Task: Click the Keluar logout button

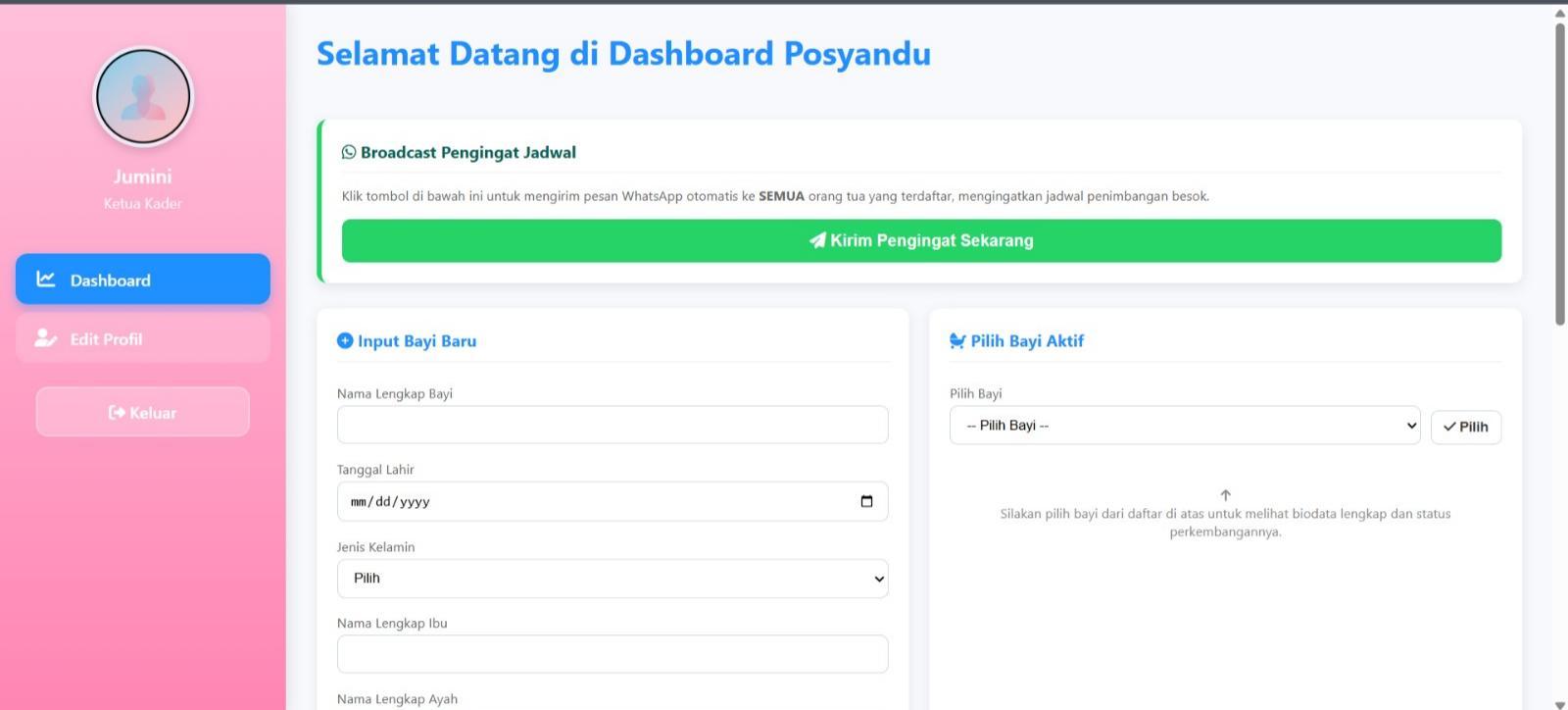Action: (143, 412)
